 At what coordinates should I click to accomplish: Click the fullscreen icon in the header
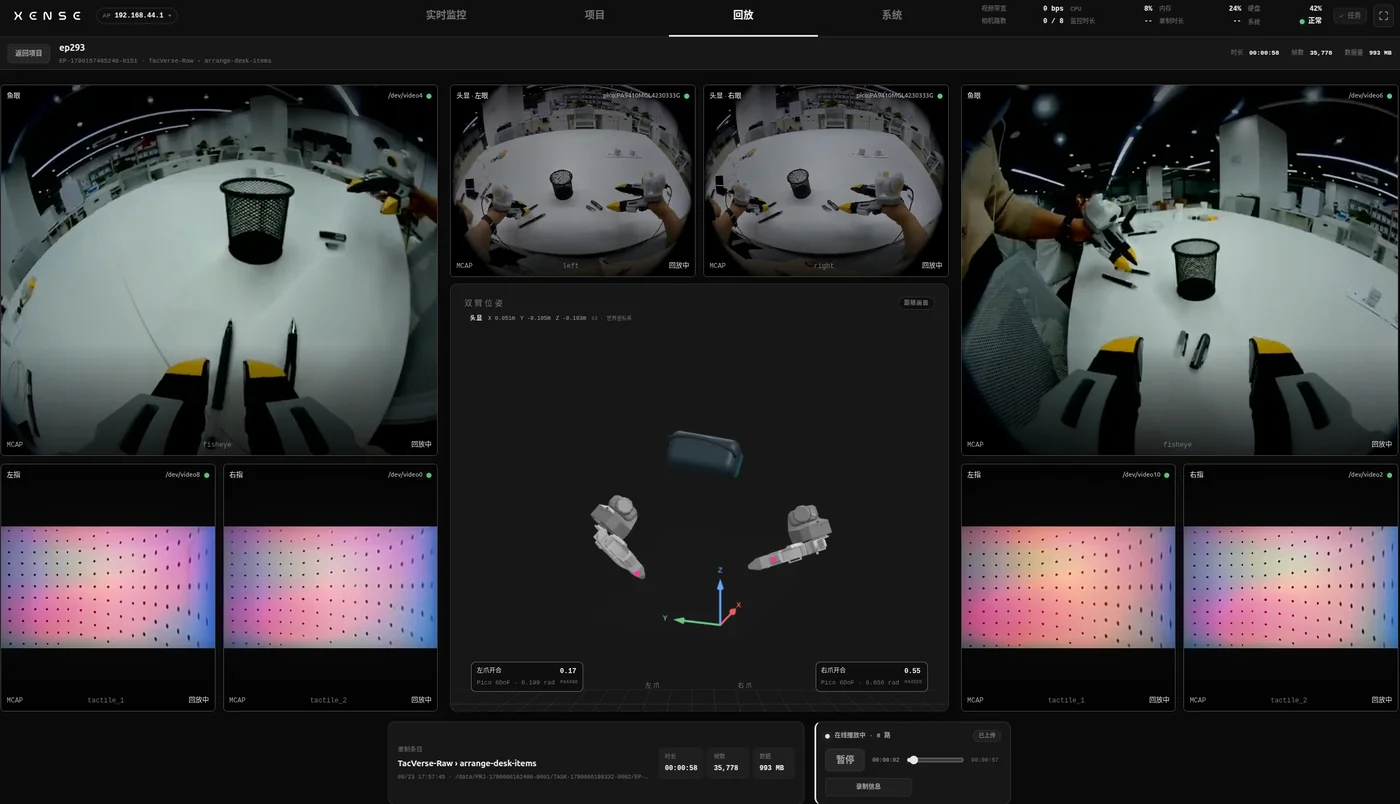pyautogui.click(x=1384, y=15)
